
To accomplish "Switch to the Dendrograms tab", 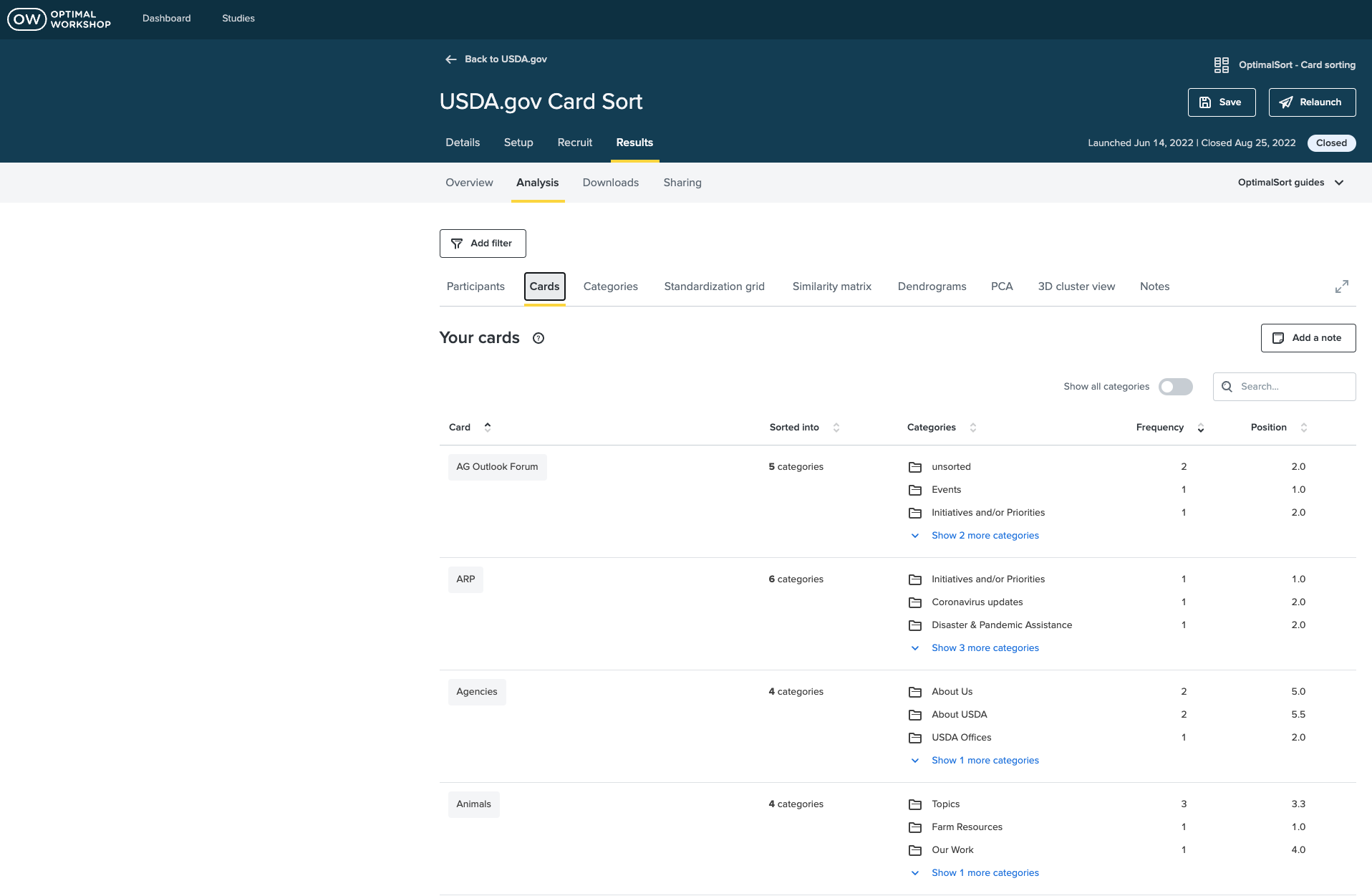I will pos(932,286).
